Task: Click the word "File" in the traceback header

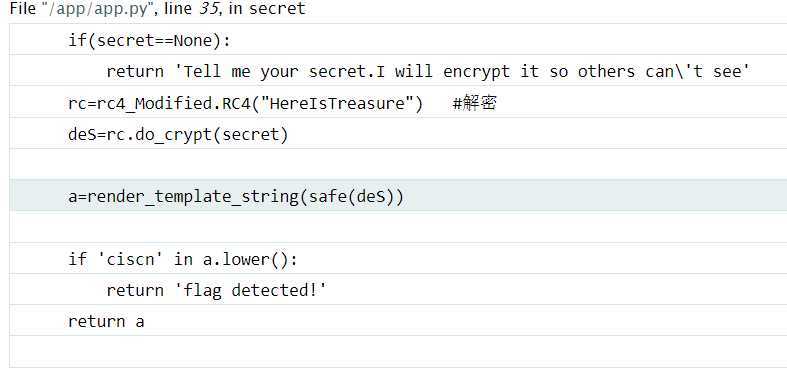Action: [x=23, y=9]
